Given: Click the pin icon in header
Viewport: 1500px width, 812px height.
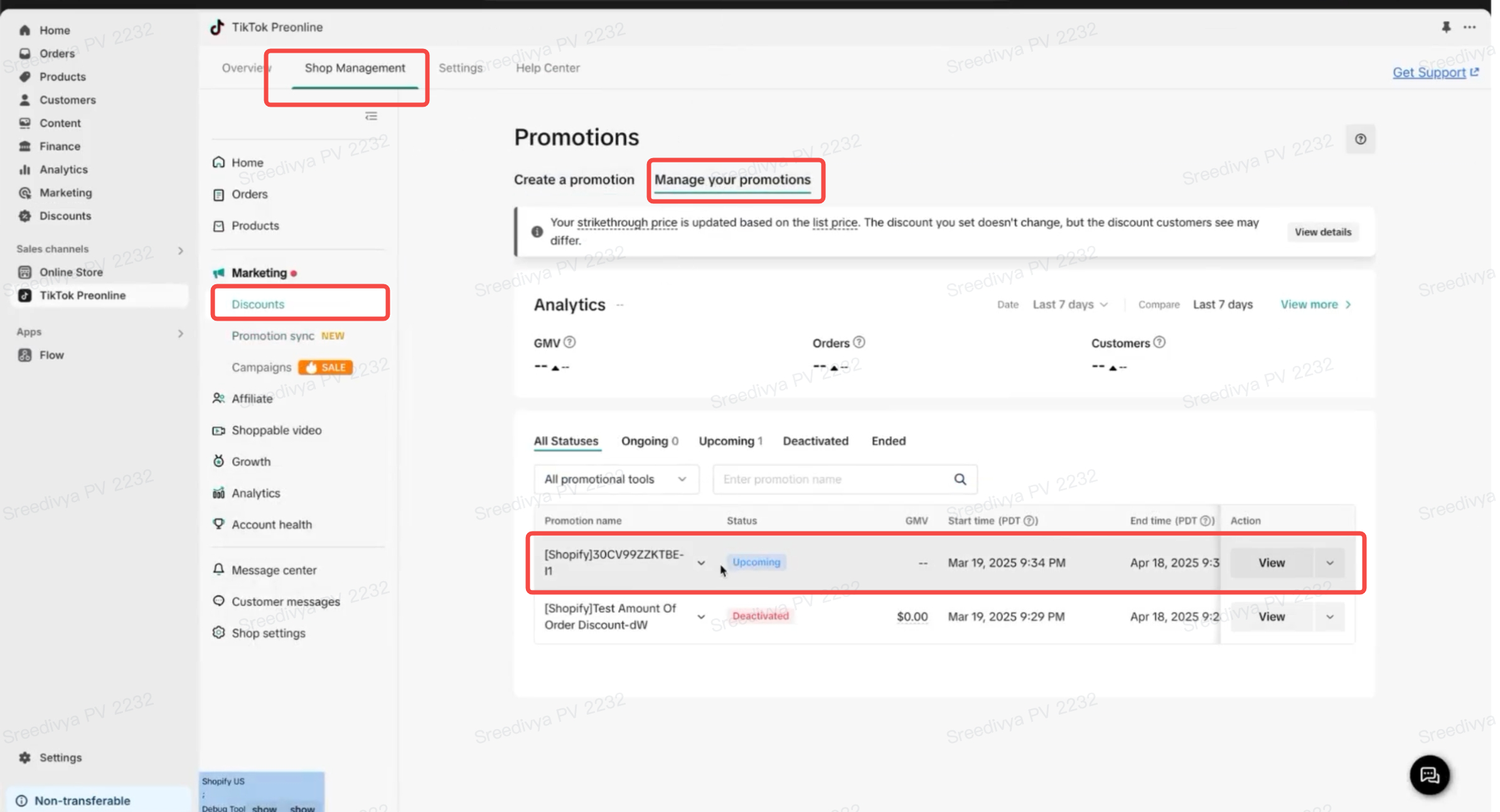Looking at the screenshot, I should click(1445, 27).
